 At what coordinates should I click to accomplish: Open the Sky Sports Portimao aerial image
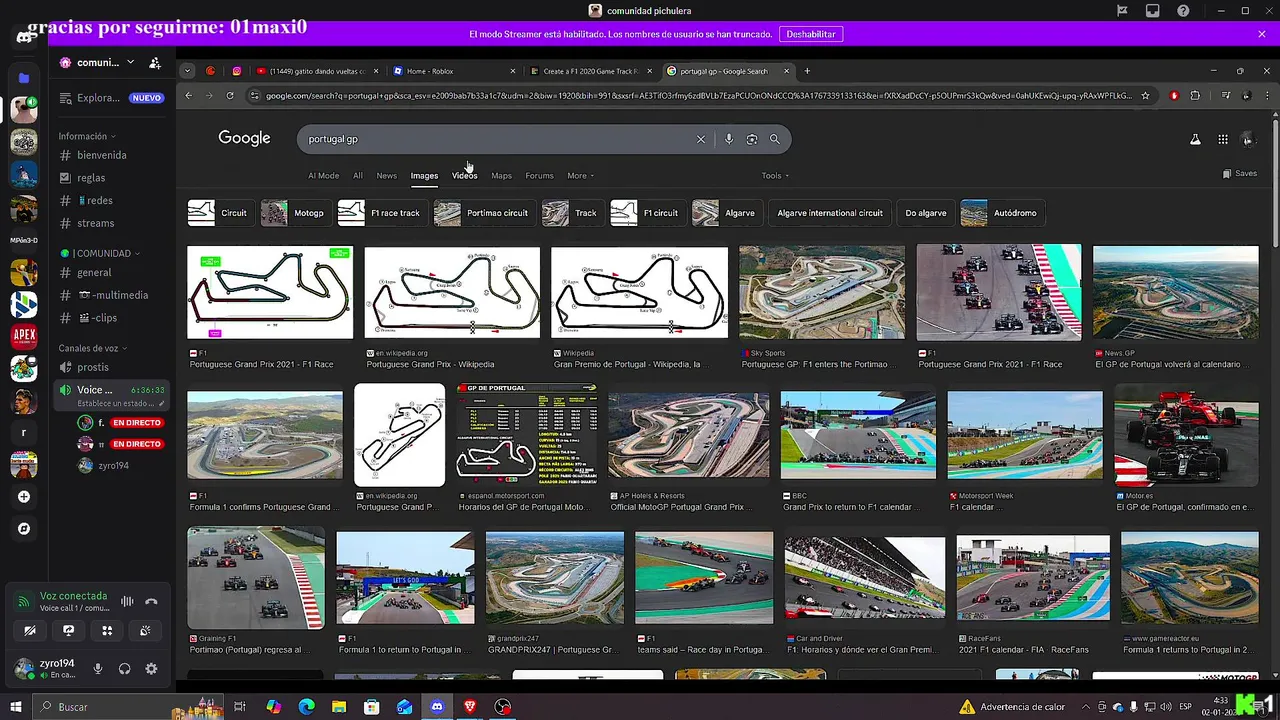pyautogui.click(x=822, y=293)
